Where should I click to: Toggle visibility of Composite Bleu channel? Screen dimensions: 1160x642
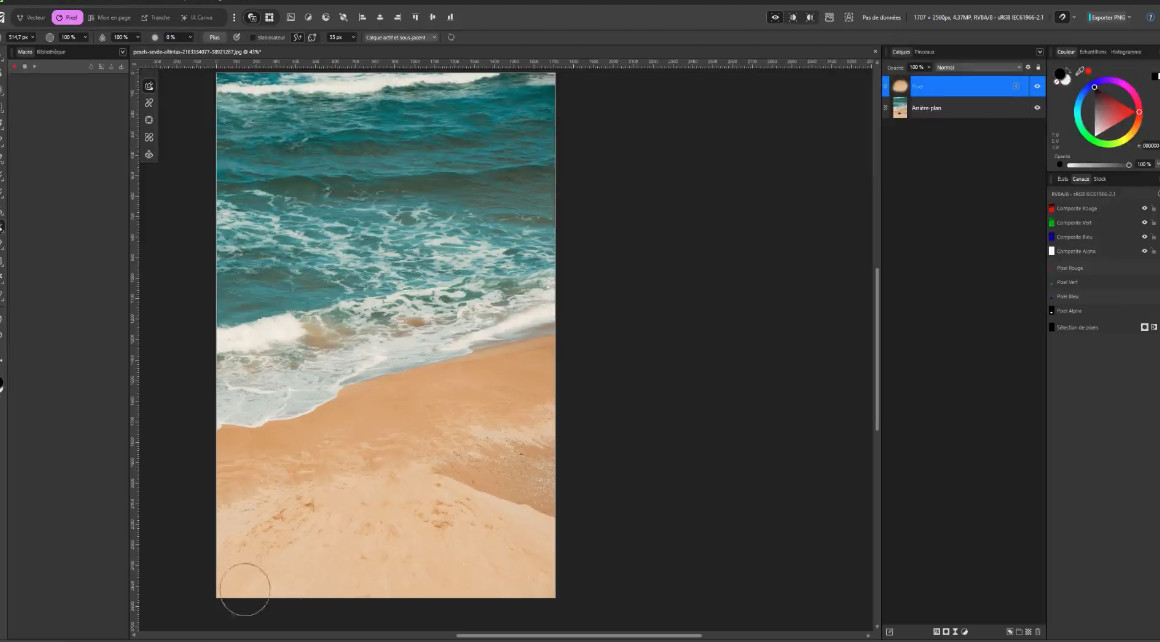1144,237
